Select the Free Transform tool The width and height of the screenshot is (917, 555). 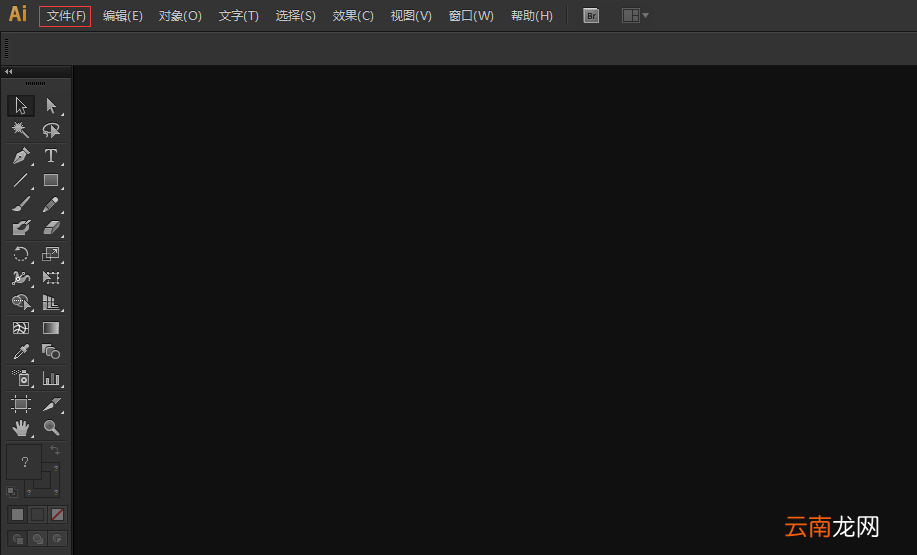[51, 278]
